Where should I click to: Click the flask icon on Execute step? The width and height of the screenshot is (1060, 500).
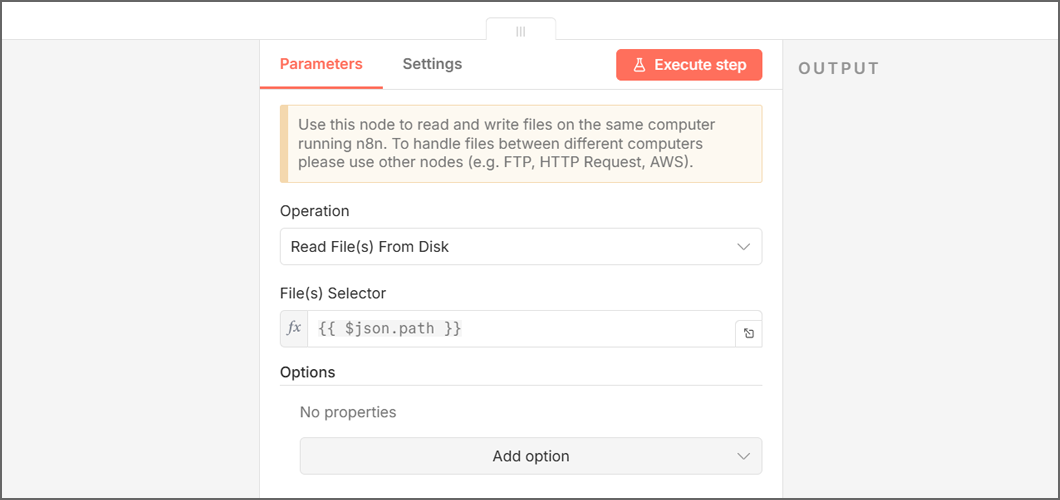coord(639,65)
